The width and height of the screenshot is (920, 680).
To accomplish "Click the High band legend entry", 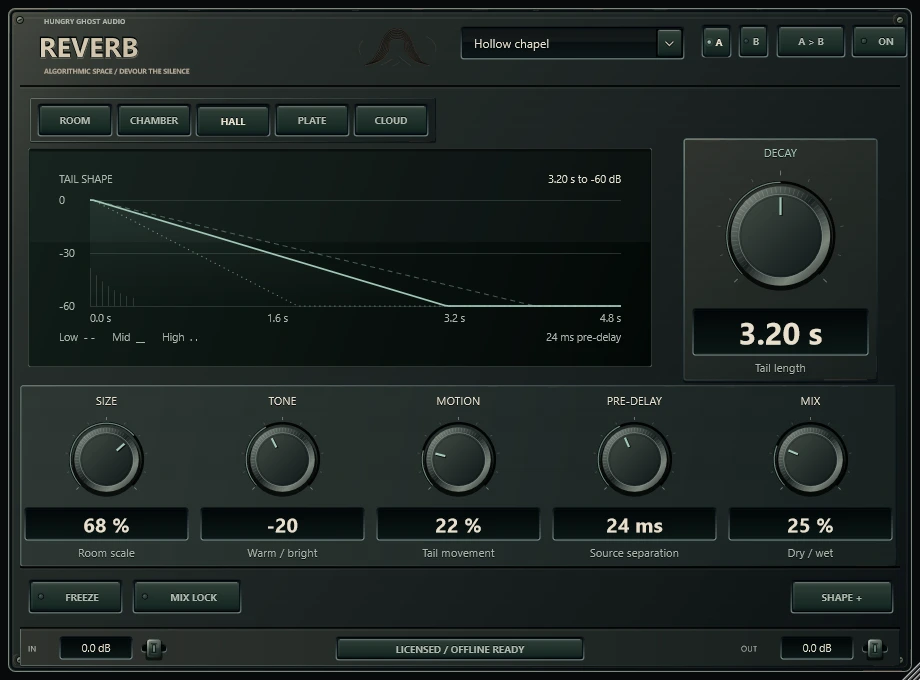I will [x=180, y=337].
